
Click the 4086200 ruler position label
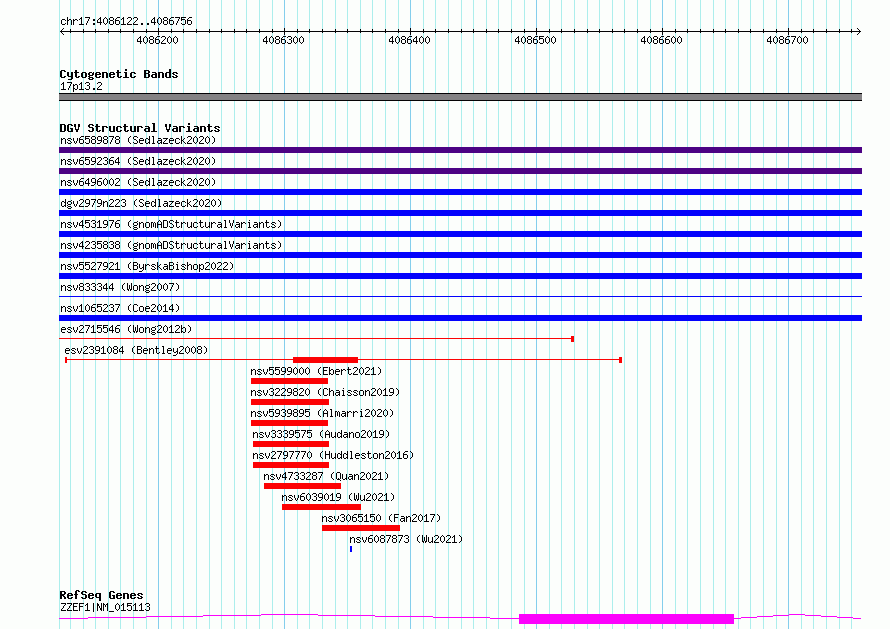[157, 40]
